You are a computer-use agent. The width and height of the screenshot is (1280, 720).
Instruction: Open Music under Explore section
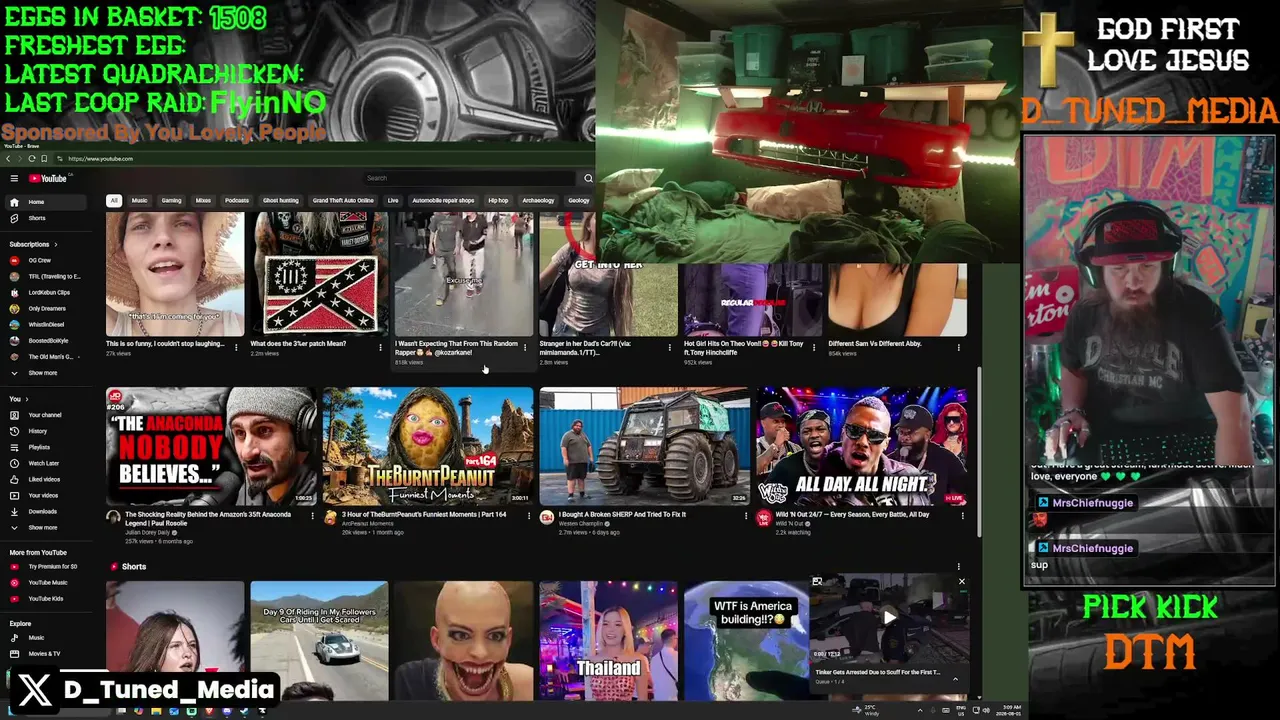coord(45,637)
